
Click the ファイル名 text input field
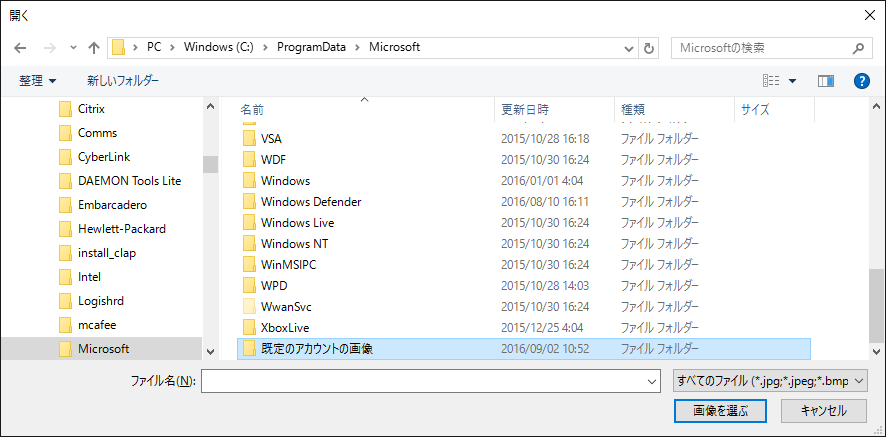(430, 380)
